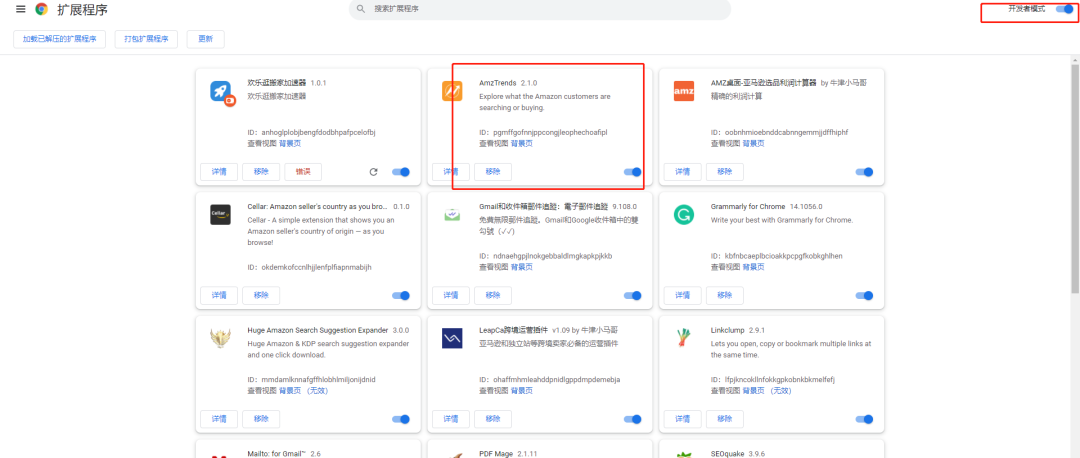Open 详情 for LeapCa

[450, 419]
